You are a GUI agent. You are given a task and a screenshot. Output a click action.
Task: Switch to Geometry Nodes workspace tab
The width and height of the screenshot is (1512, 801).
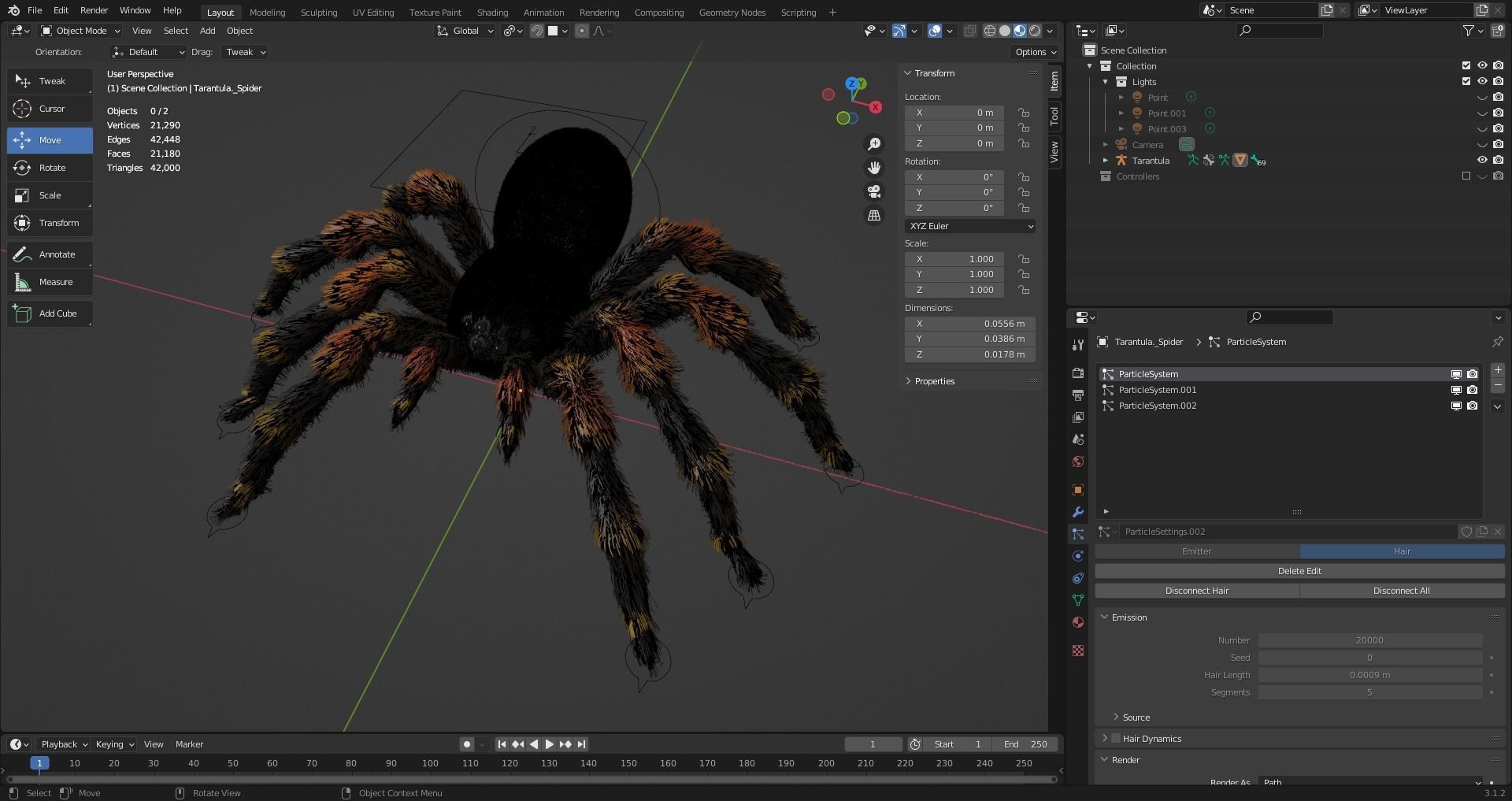[732, 12]
